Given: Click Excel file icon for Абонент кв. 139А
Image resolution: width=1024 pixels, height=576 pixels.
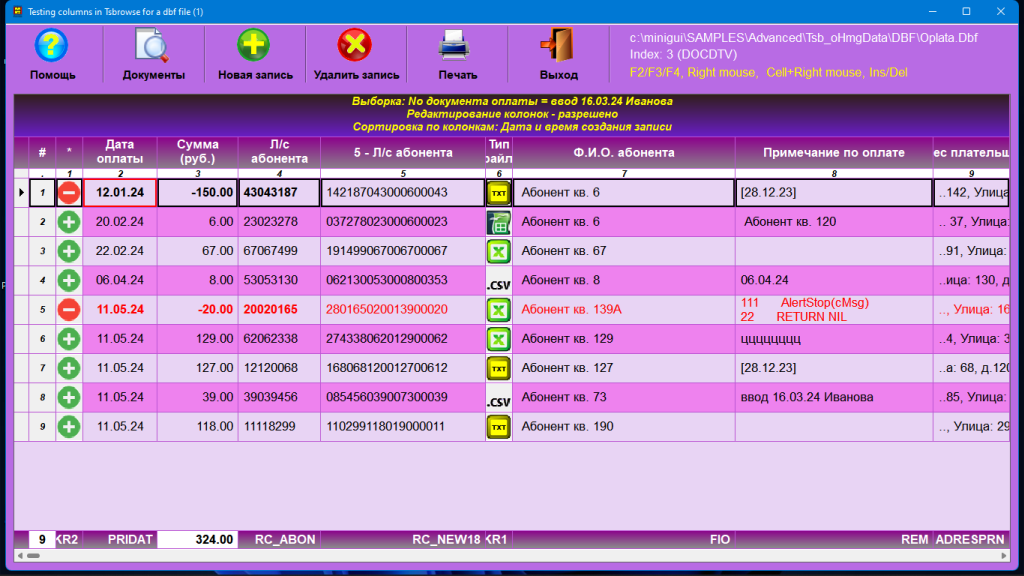Looking at the screenshot, I should point(499,310).
